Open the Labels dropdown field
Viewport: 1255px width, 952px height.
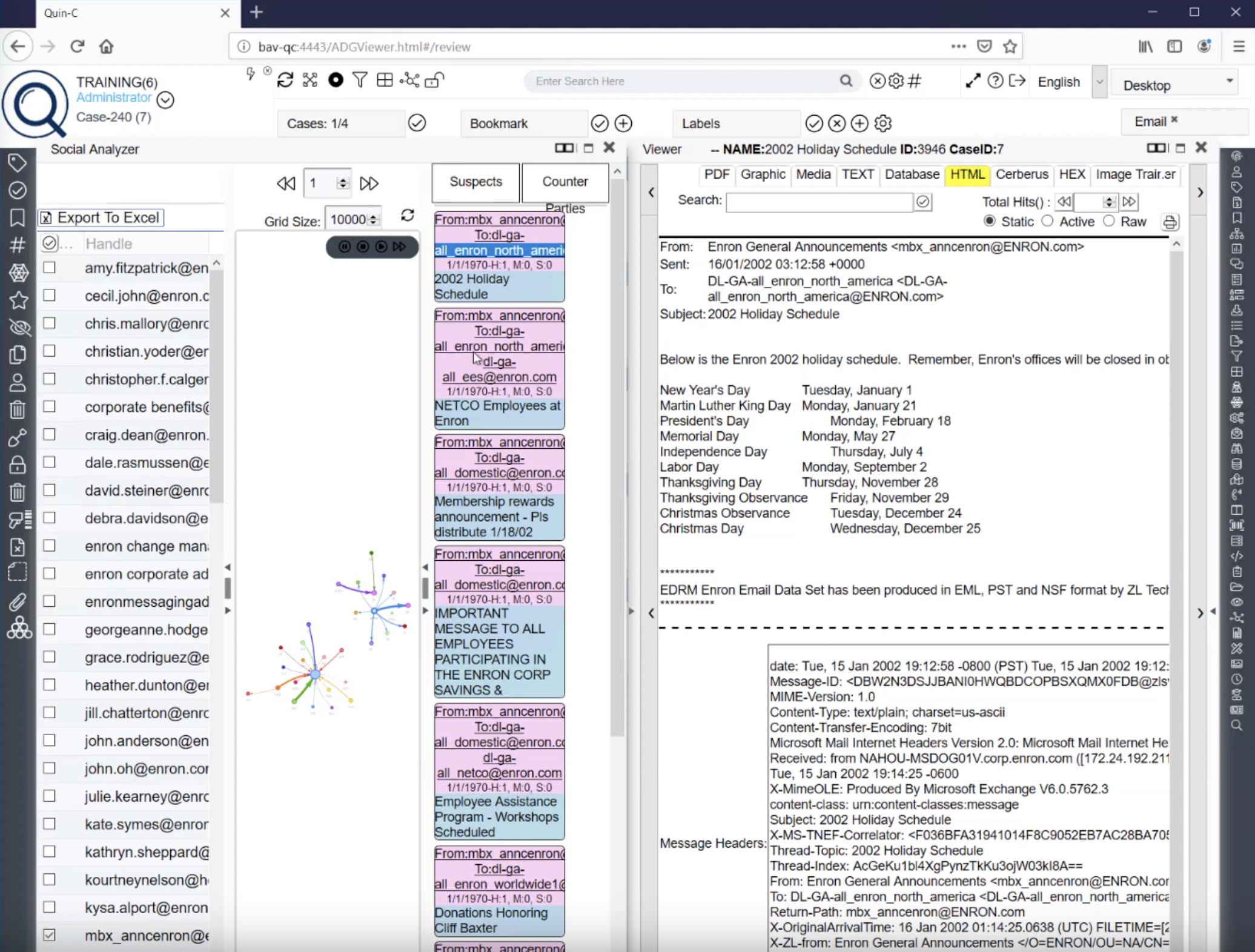tap(736, 124)
